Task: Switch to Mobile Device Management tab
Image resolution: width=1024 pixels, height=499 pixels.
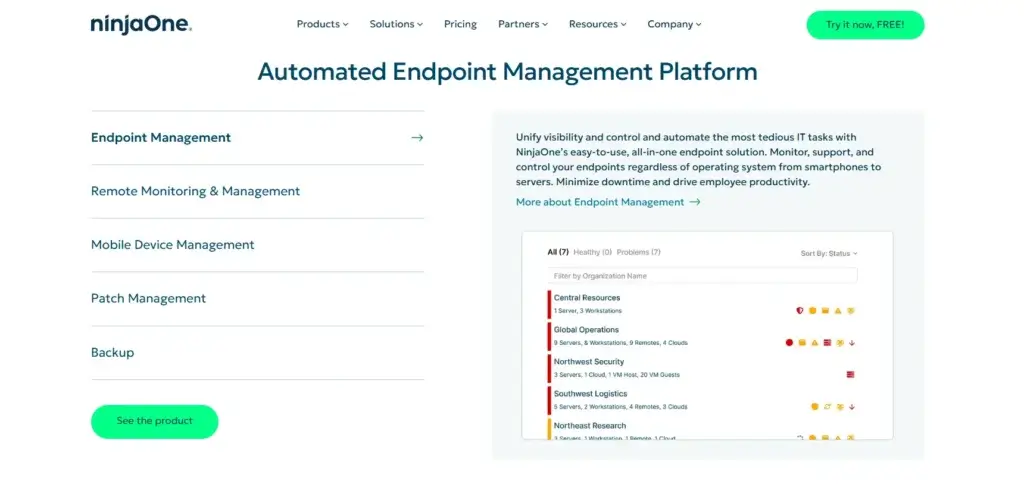Action: 257,245
